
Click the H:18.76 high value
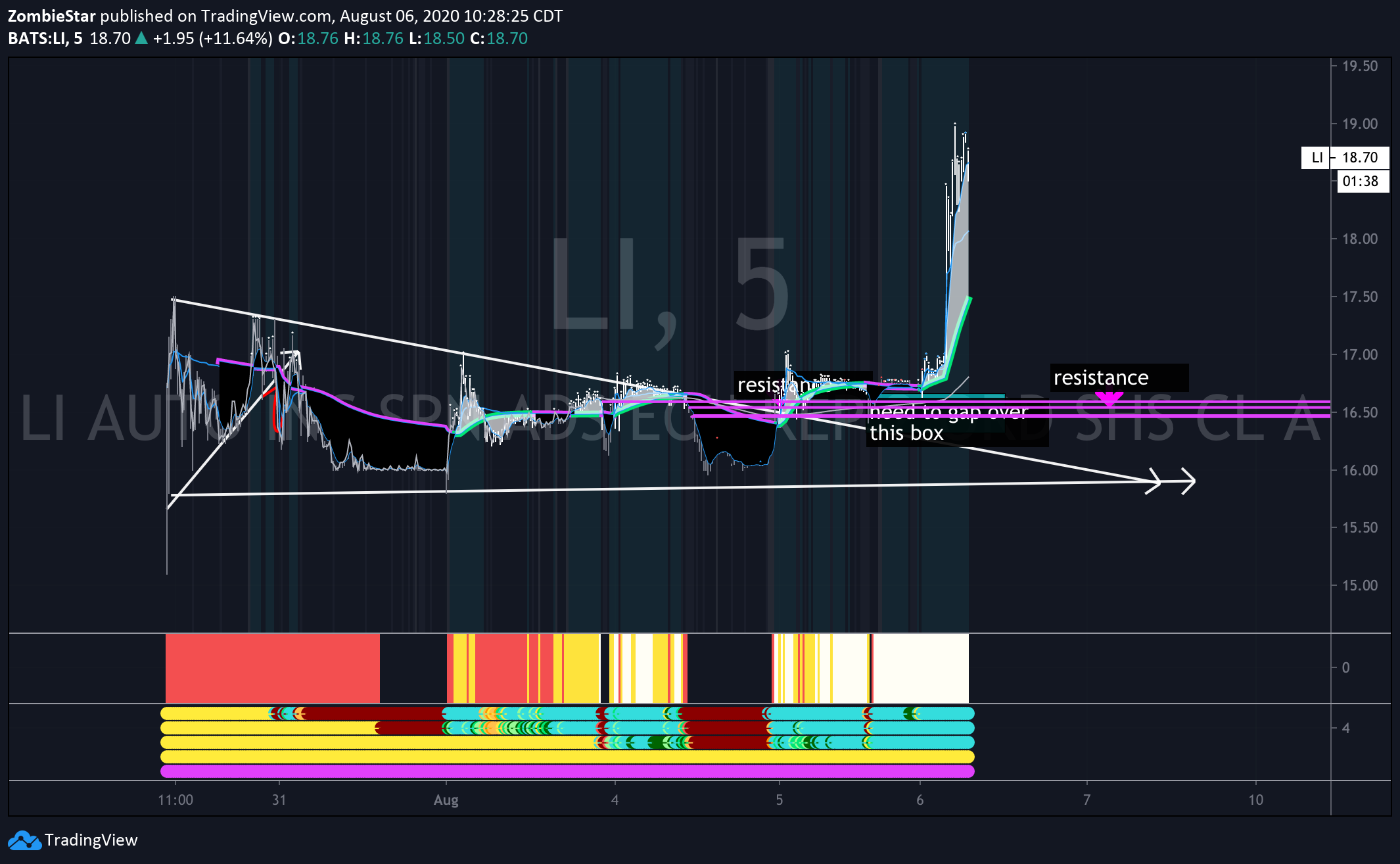click(x=374, y=38)
